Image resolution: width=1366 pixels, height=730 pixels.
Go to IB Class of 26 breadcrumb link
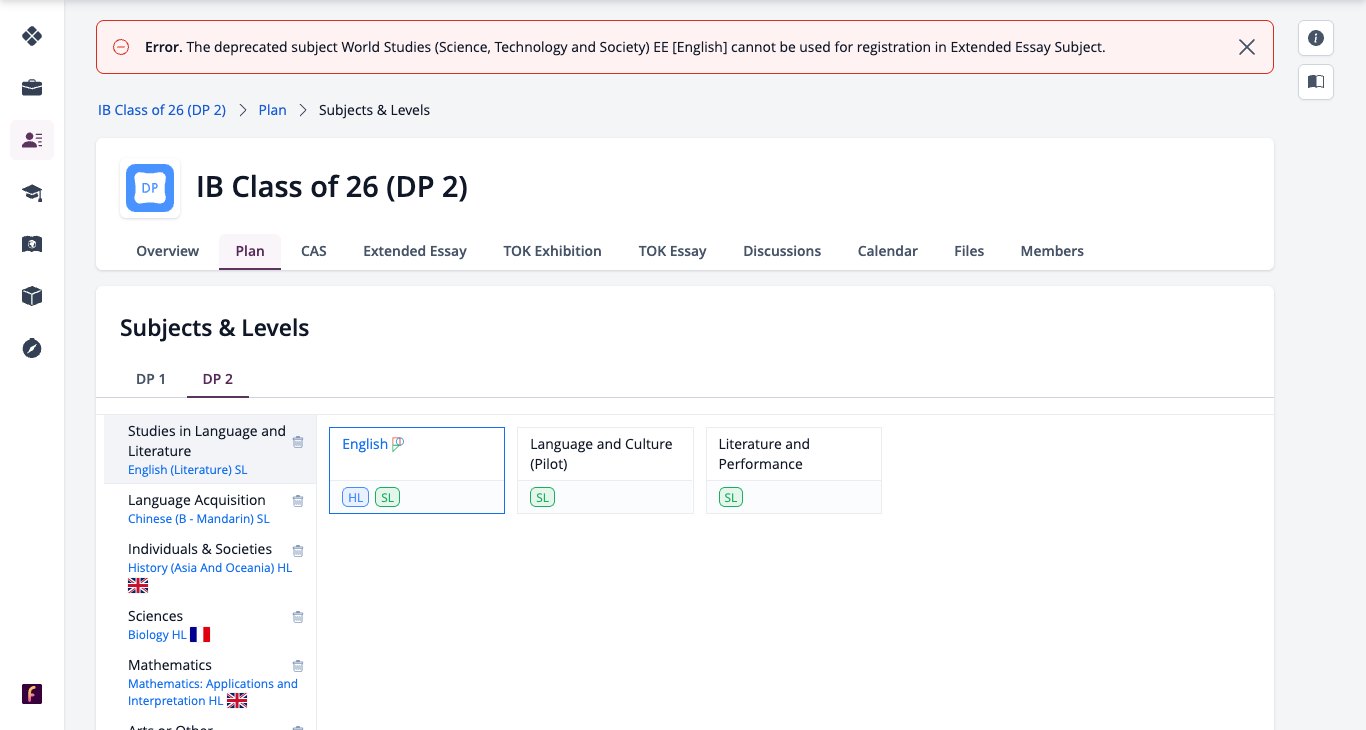[162, 110]
